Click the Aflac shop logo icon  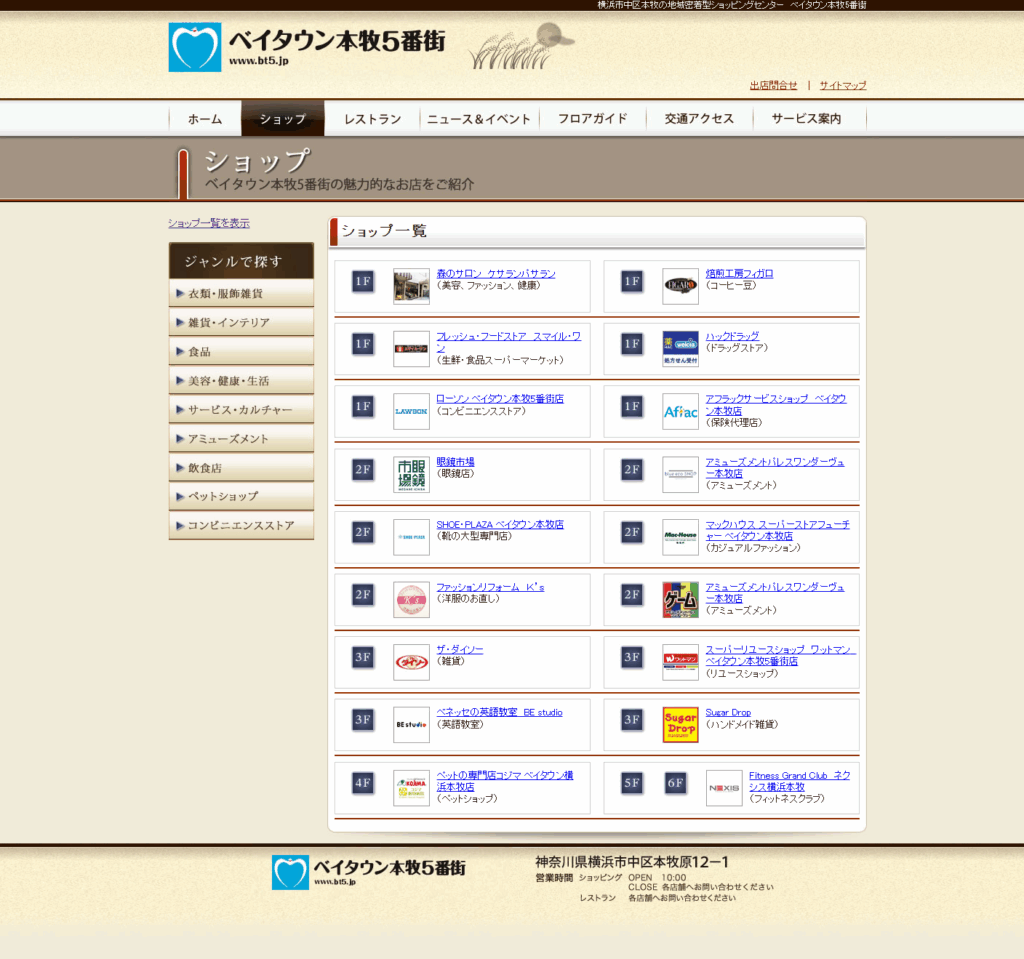pos(680,411)
